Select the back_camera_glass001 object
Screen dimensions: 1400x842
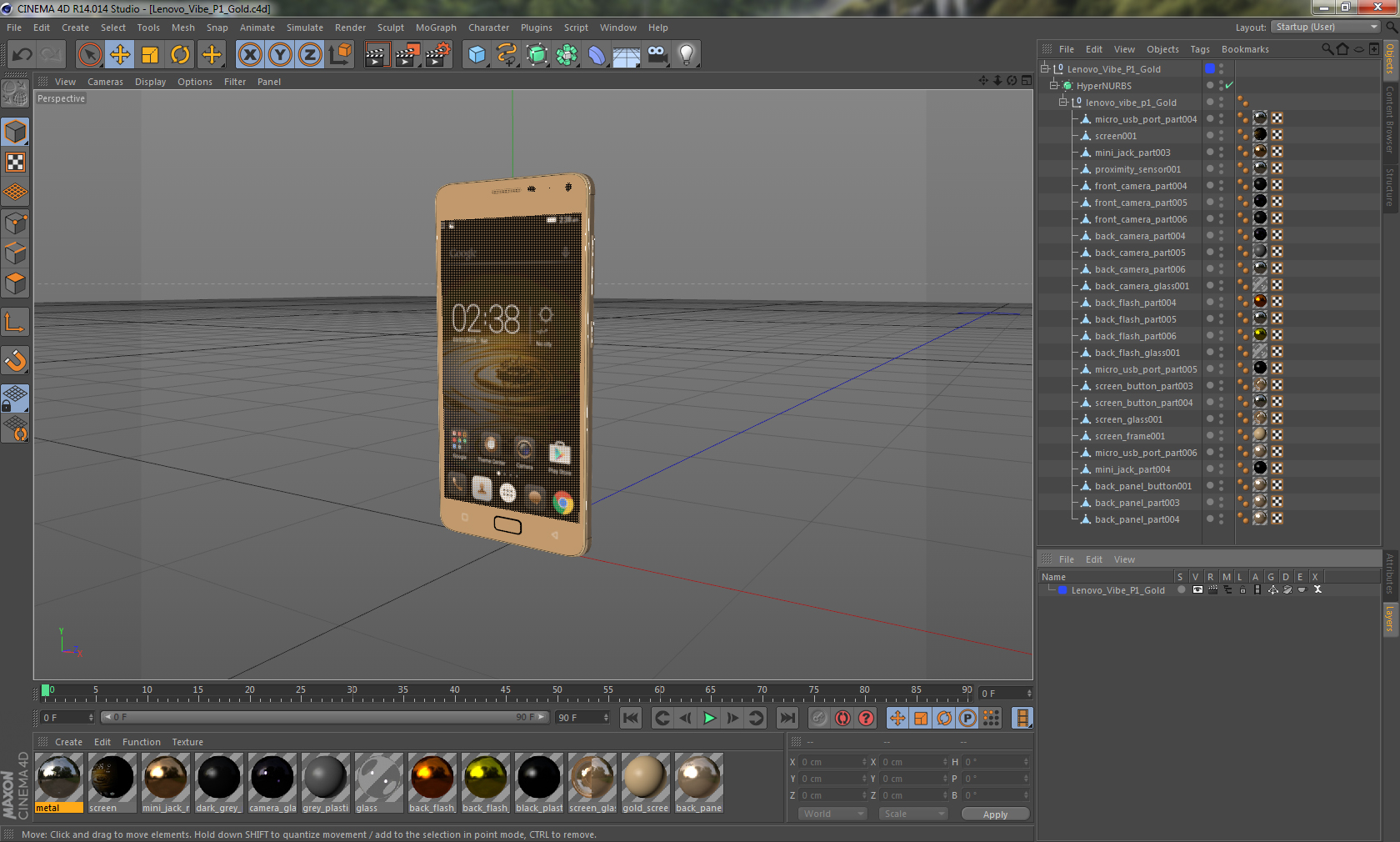point(1142,286)
